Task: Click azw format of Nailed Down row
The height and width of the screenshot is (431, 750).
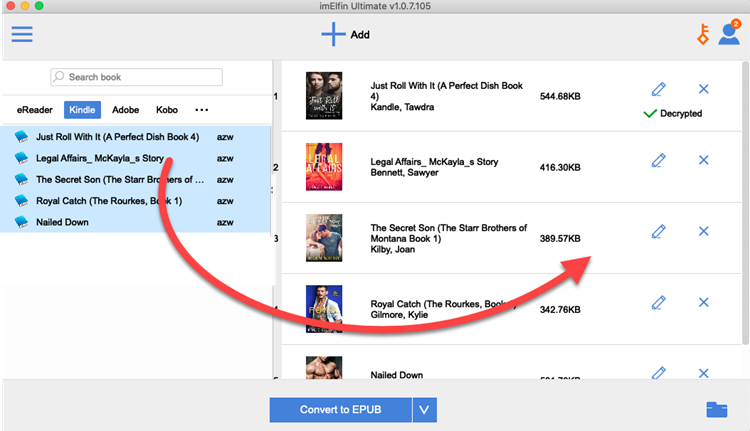Action: [225, 222]
